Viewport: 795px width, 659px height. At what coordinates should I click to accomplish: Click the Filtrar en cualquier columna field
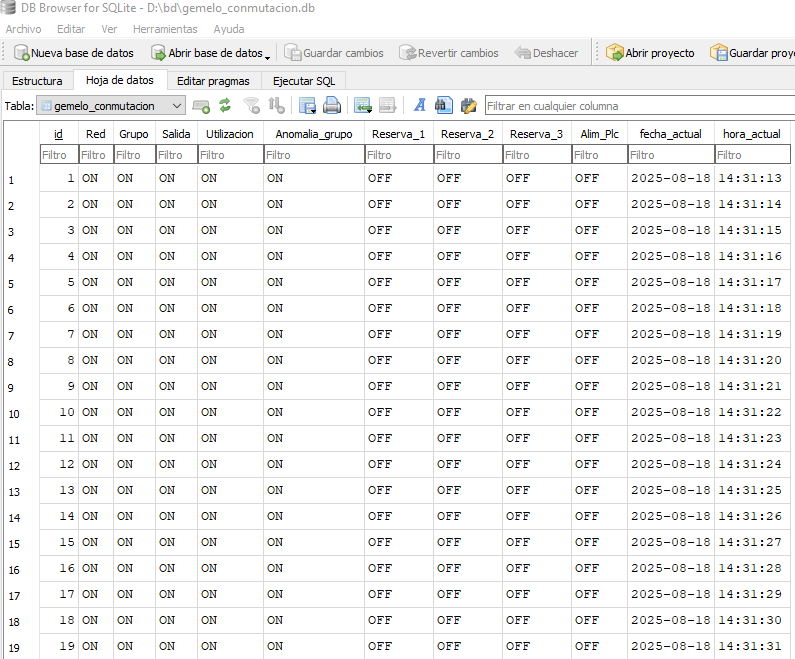click(640, 106)
